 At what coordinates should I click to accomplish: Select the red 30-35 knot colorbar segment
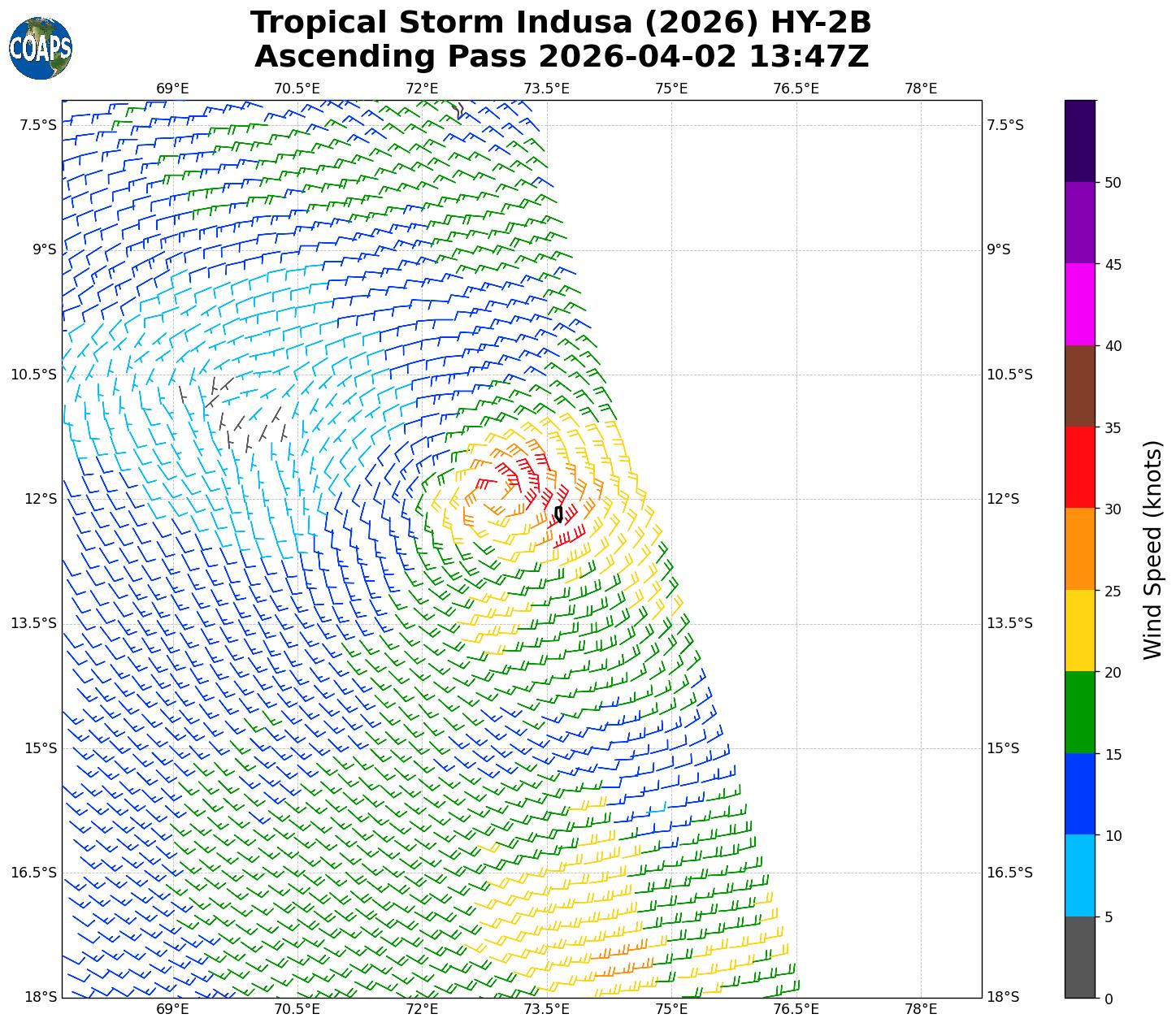point(1080,467)
